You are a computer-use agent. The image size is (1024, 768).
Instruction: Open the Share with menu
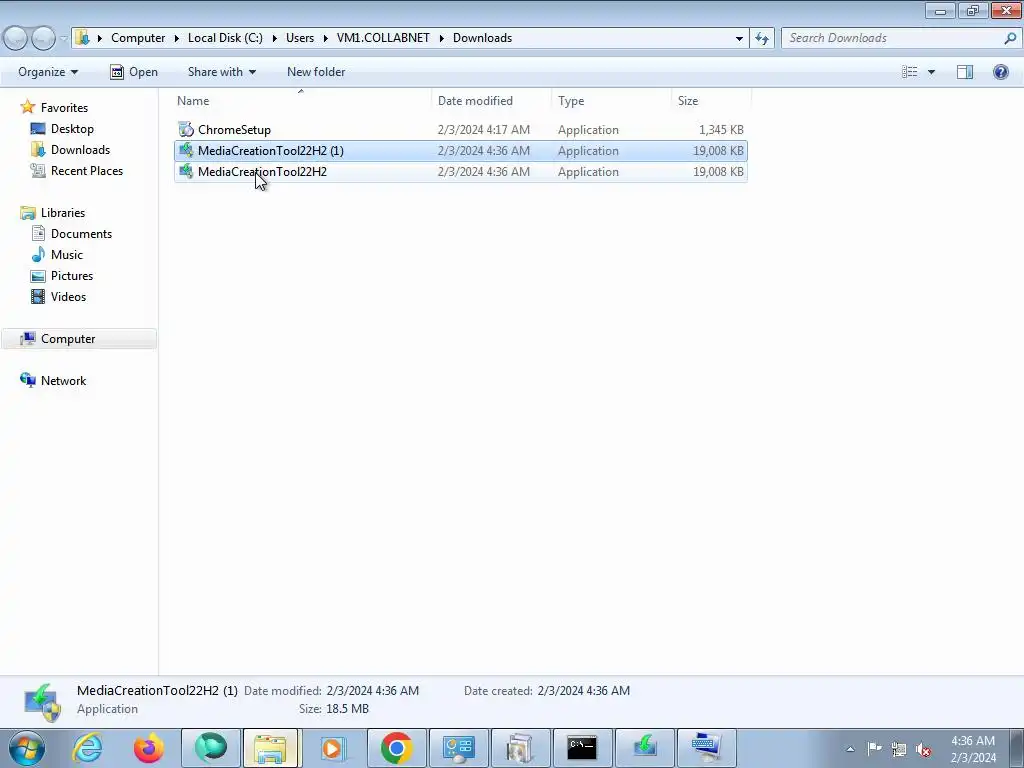click(221, 72)
